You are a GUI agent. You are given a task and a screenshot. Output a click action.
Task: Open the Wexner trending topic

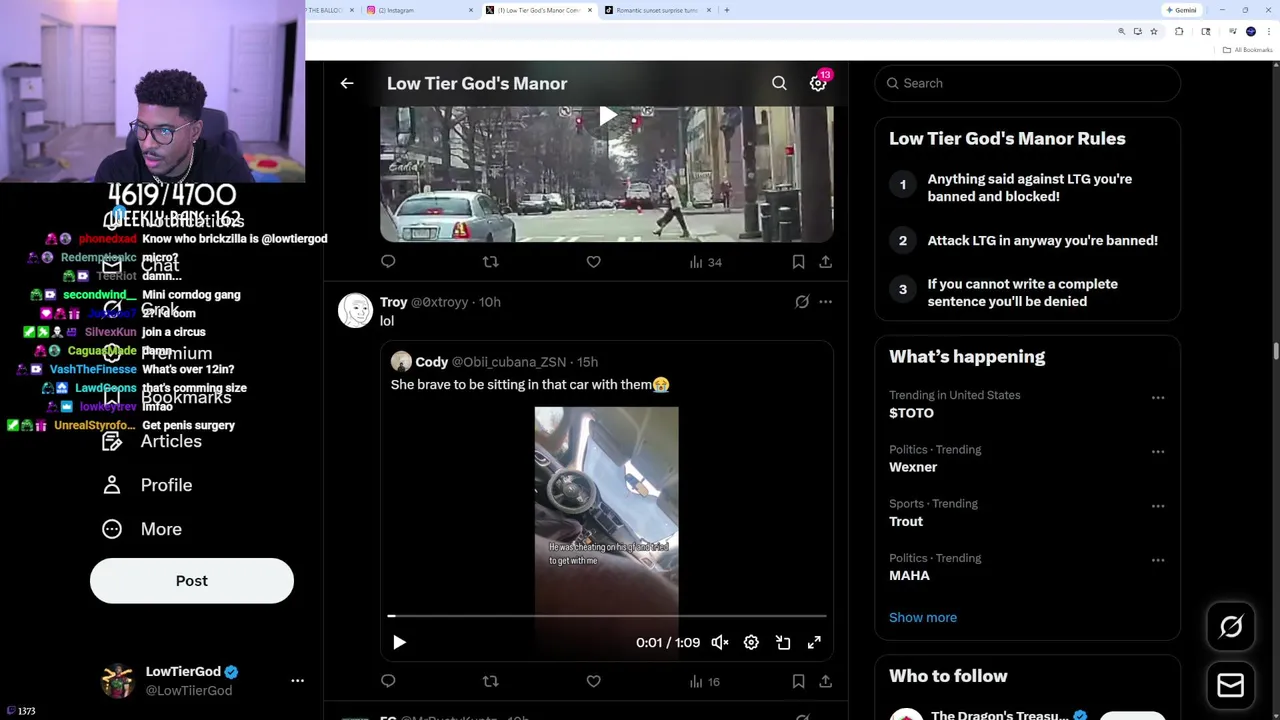tap(913, 467)
